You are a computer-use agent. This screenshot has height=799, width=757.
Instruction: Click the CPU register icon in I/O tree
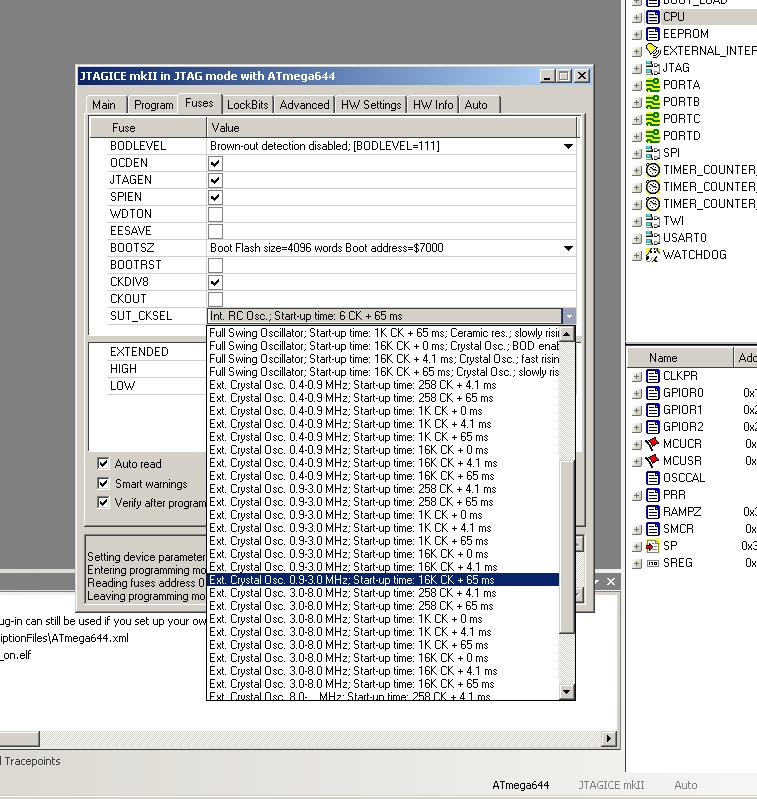[x=653, y=17]
